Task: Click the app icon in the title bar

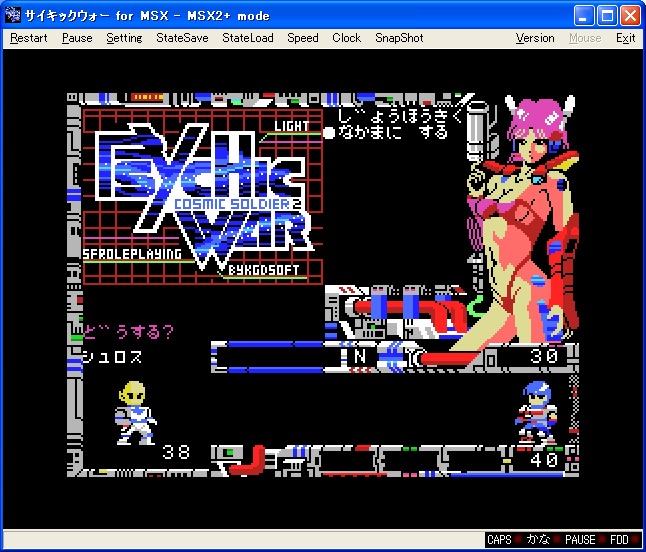Action: coord(12,15)
